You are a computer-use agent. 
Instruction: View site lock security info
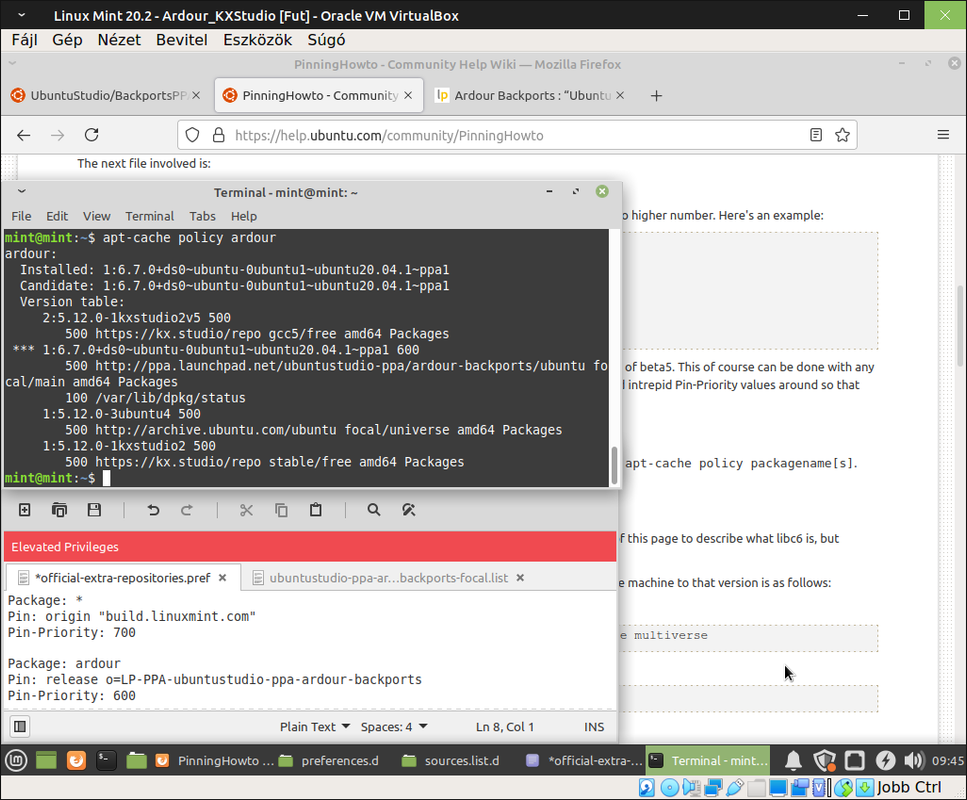click(218, 135)
